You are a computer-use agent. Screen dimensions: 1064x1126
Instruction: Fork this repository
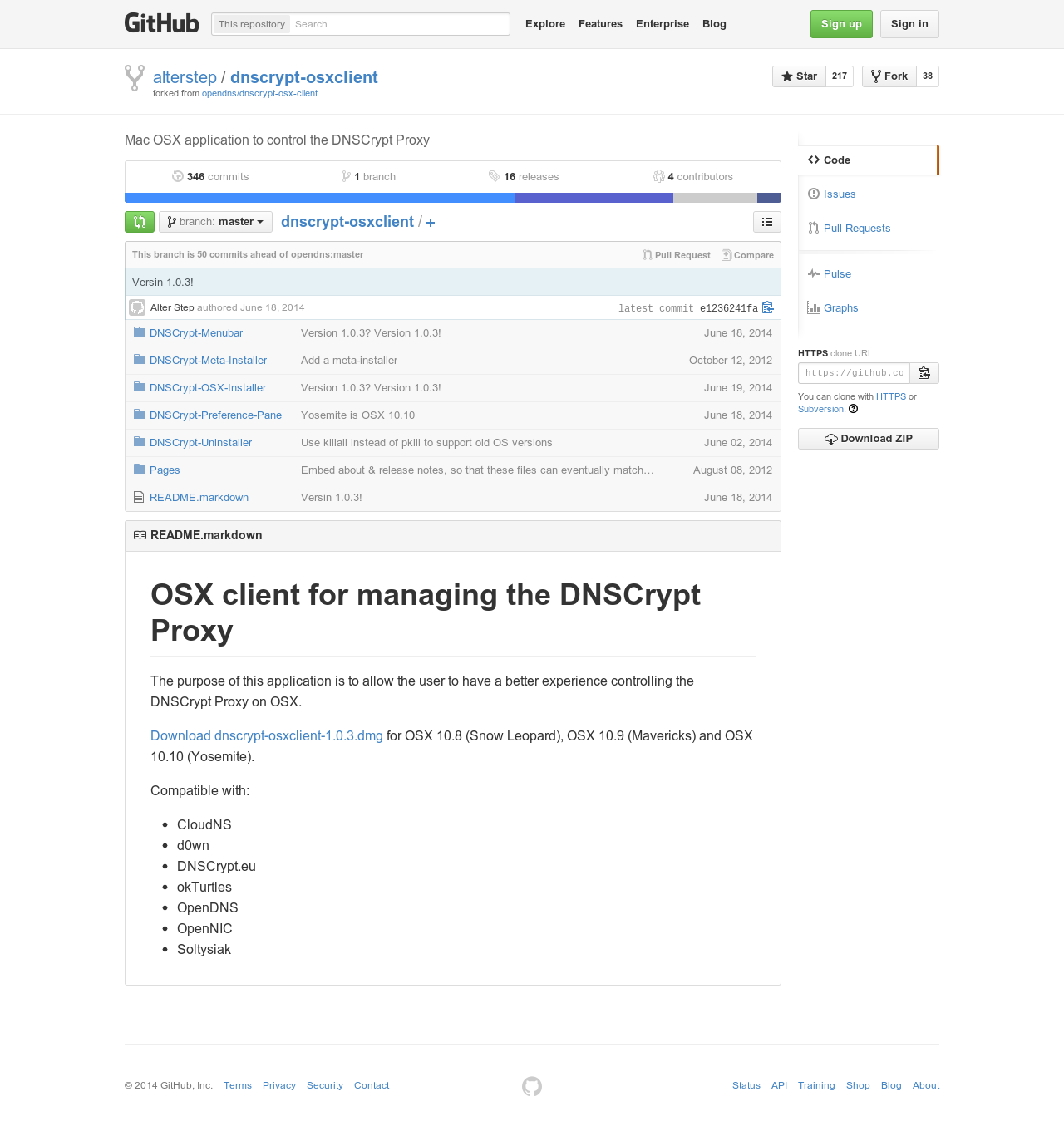click(x=889, y=76)
